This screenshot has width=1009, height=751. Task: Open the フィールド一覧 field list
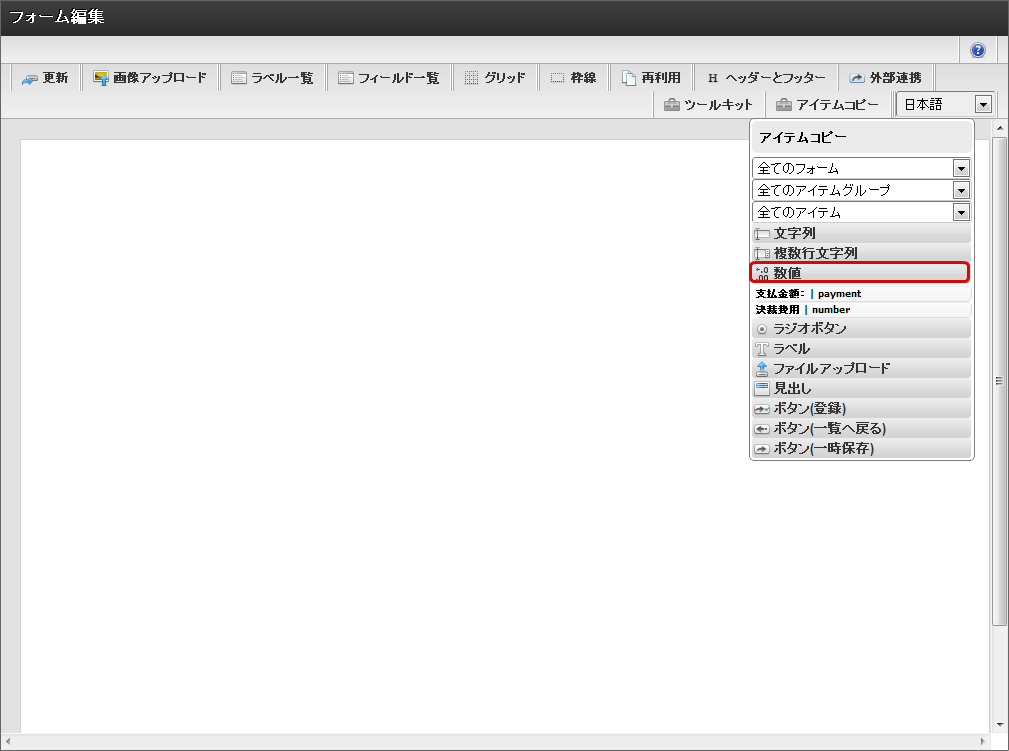click(389, 78)
